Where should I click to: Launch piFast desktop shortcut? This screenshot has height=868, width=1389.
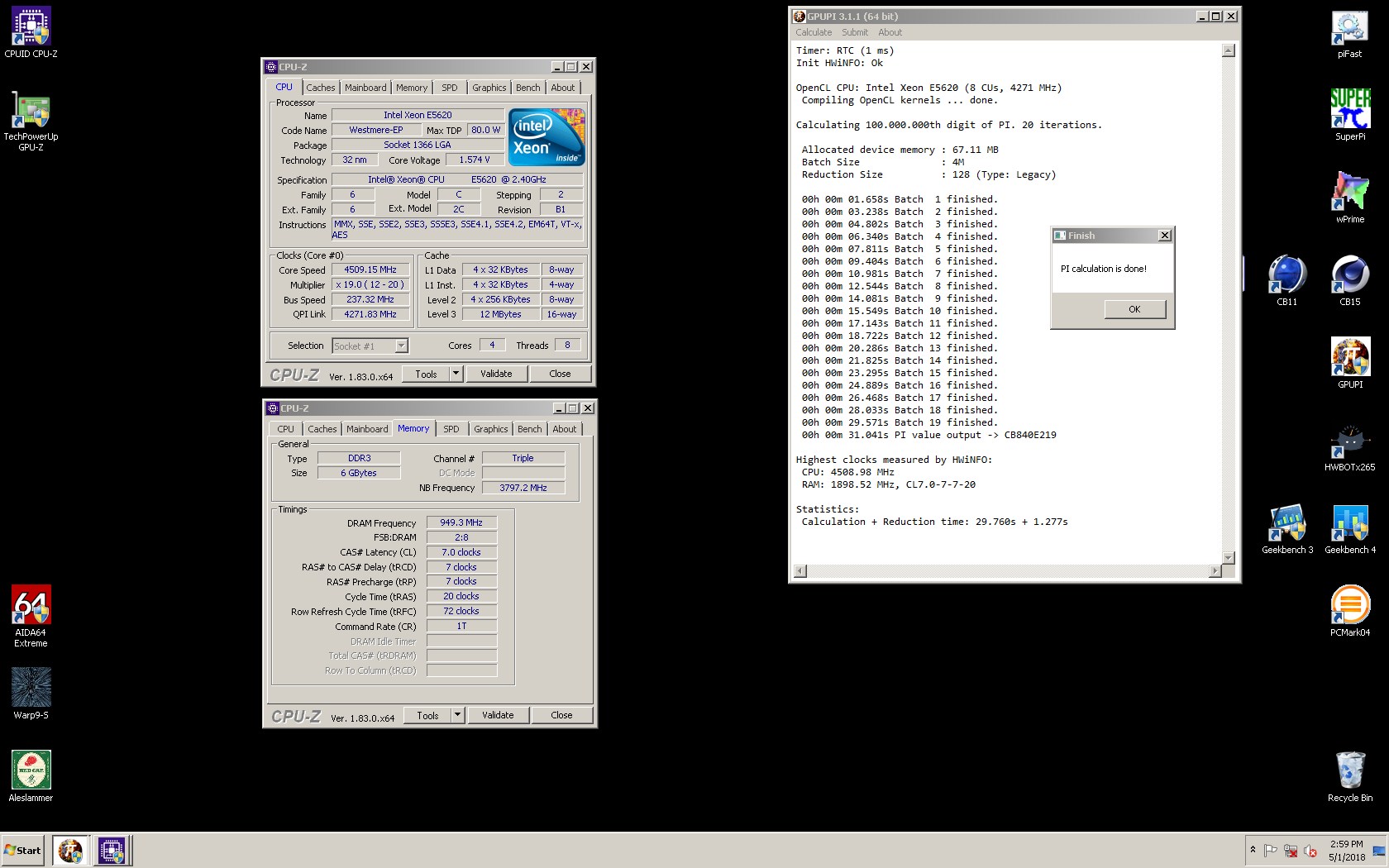coord(1349,33)
